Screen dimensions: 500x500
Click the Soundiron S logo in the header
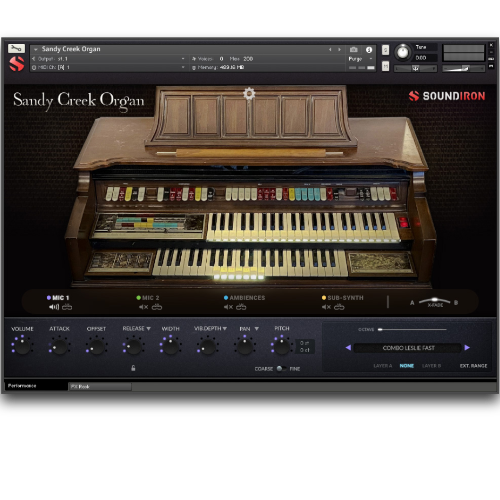tap(16, 64)
